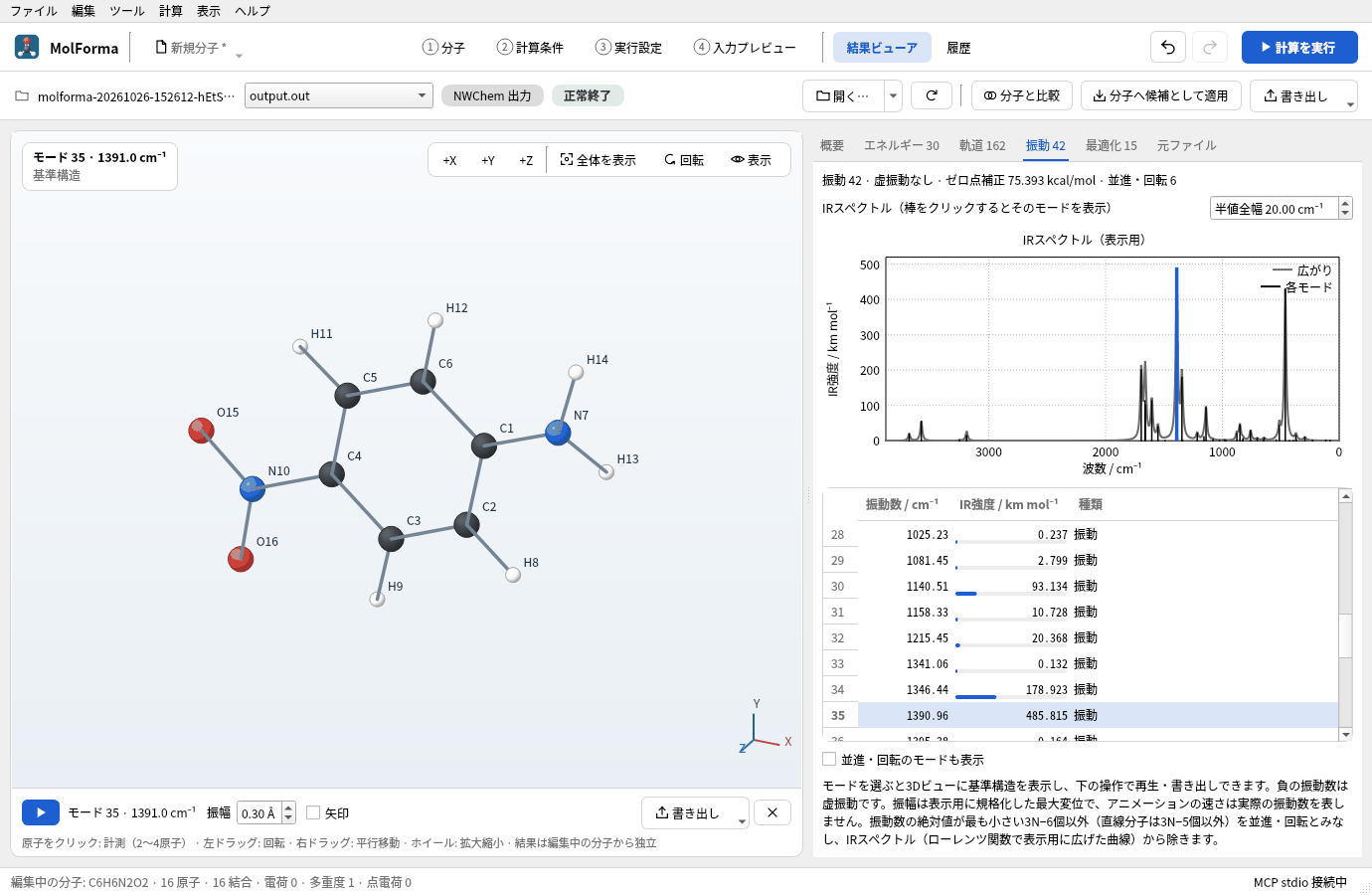The width and height of the screenshot is (1372, 895).
Task: Select mode 30 row 1140.51
Action: 1081,586
